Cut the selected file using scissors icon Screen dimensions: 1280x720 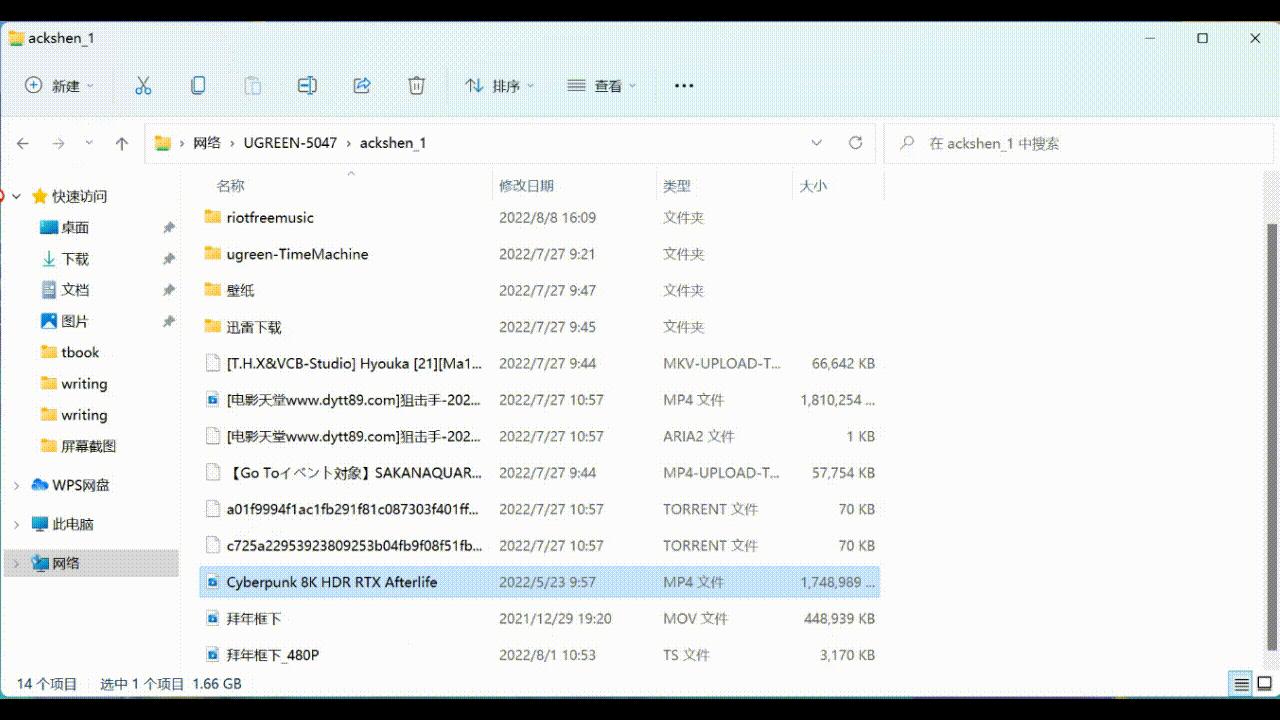coord(143,86)
